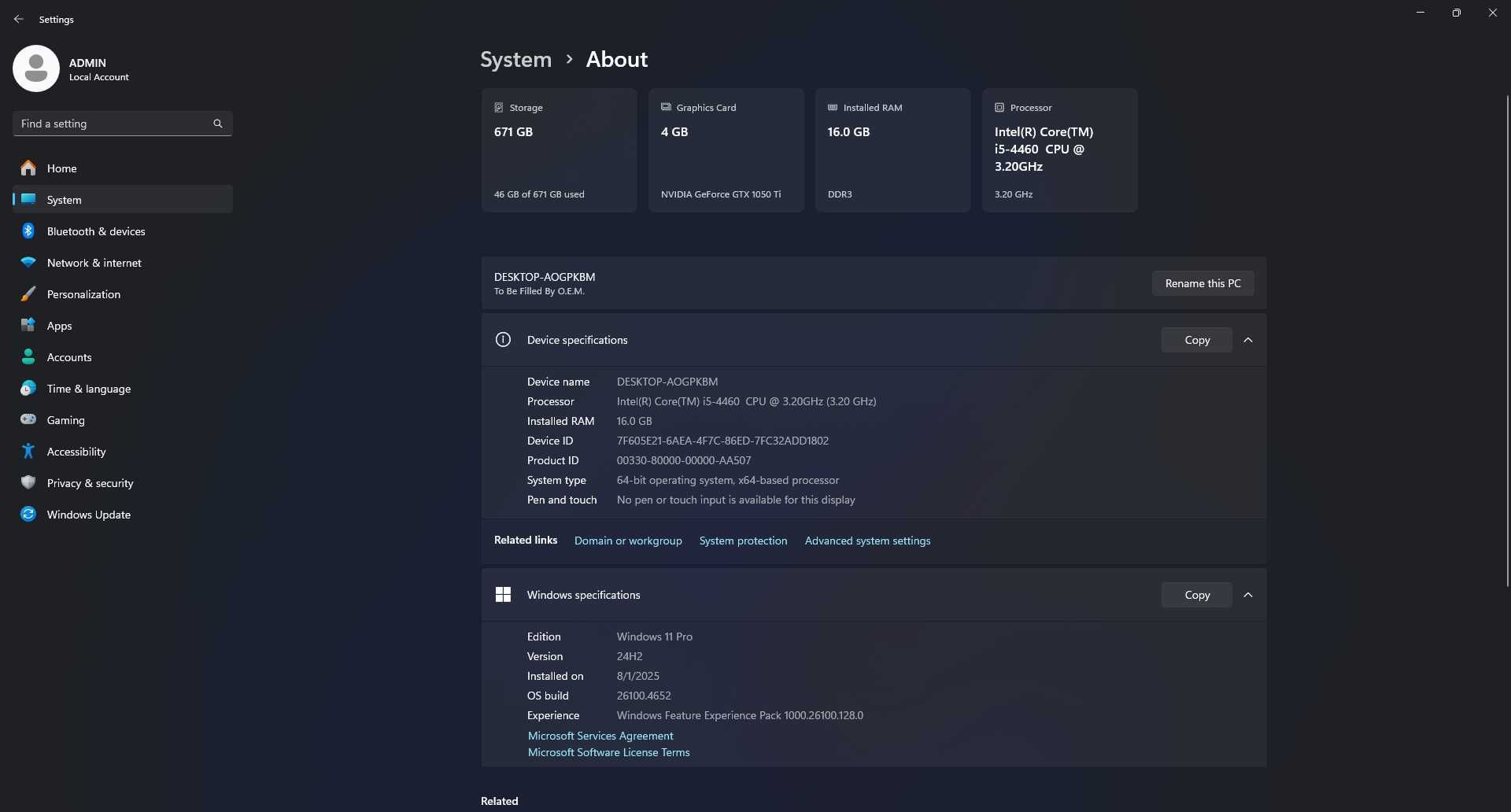Click the Gaming controller icon
1511x812 pixels.
28,419
